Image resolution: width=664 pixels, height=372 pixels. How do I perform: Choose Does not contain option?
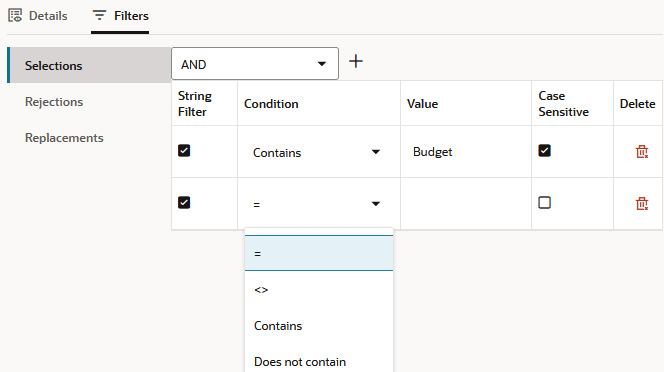point(319,362)
